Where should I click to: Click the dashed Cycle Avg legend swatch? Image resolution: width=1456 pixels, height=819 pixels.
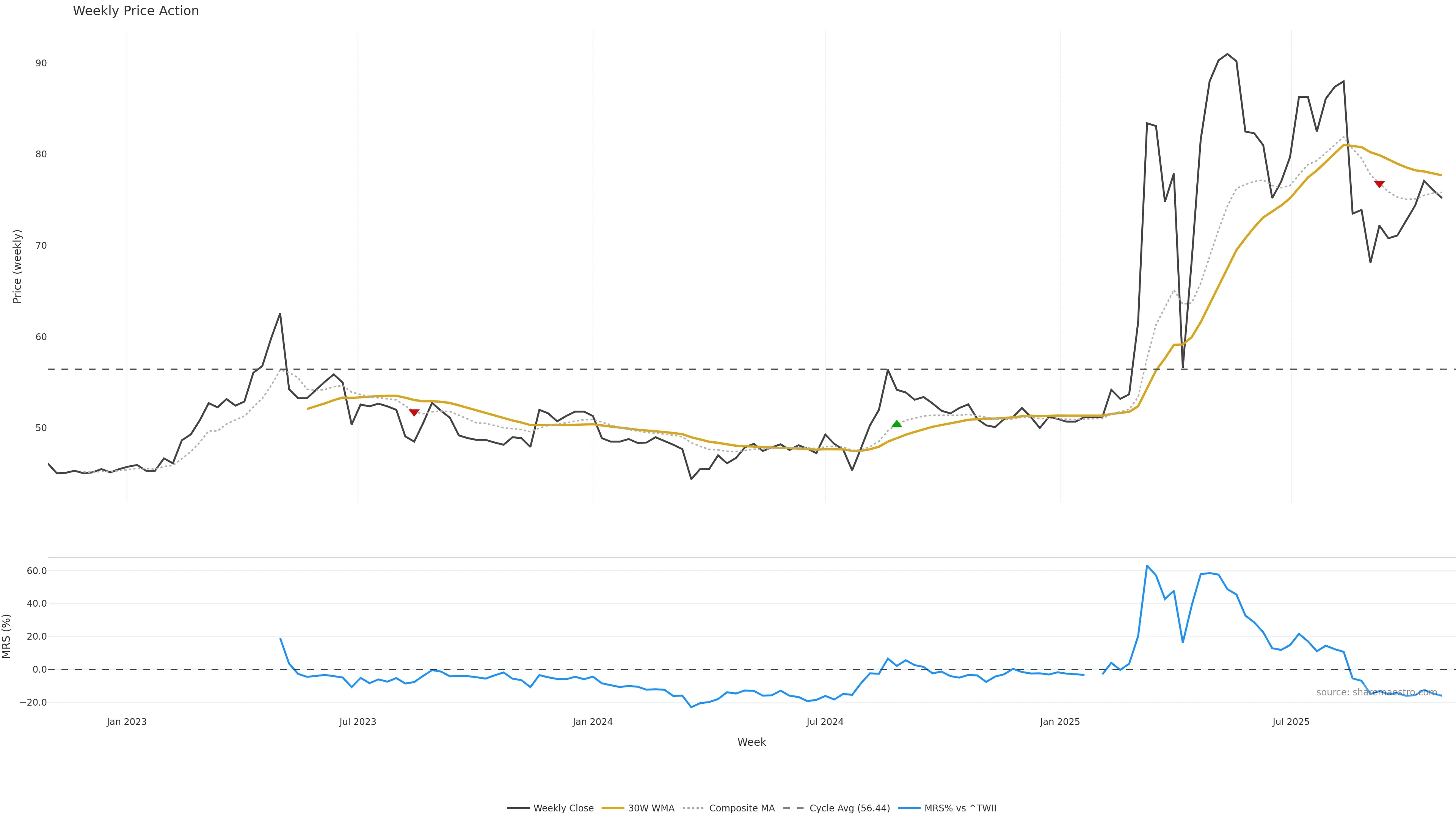click(794, 808)
